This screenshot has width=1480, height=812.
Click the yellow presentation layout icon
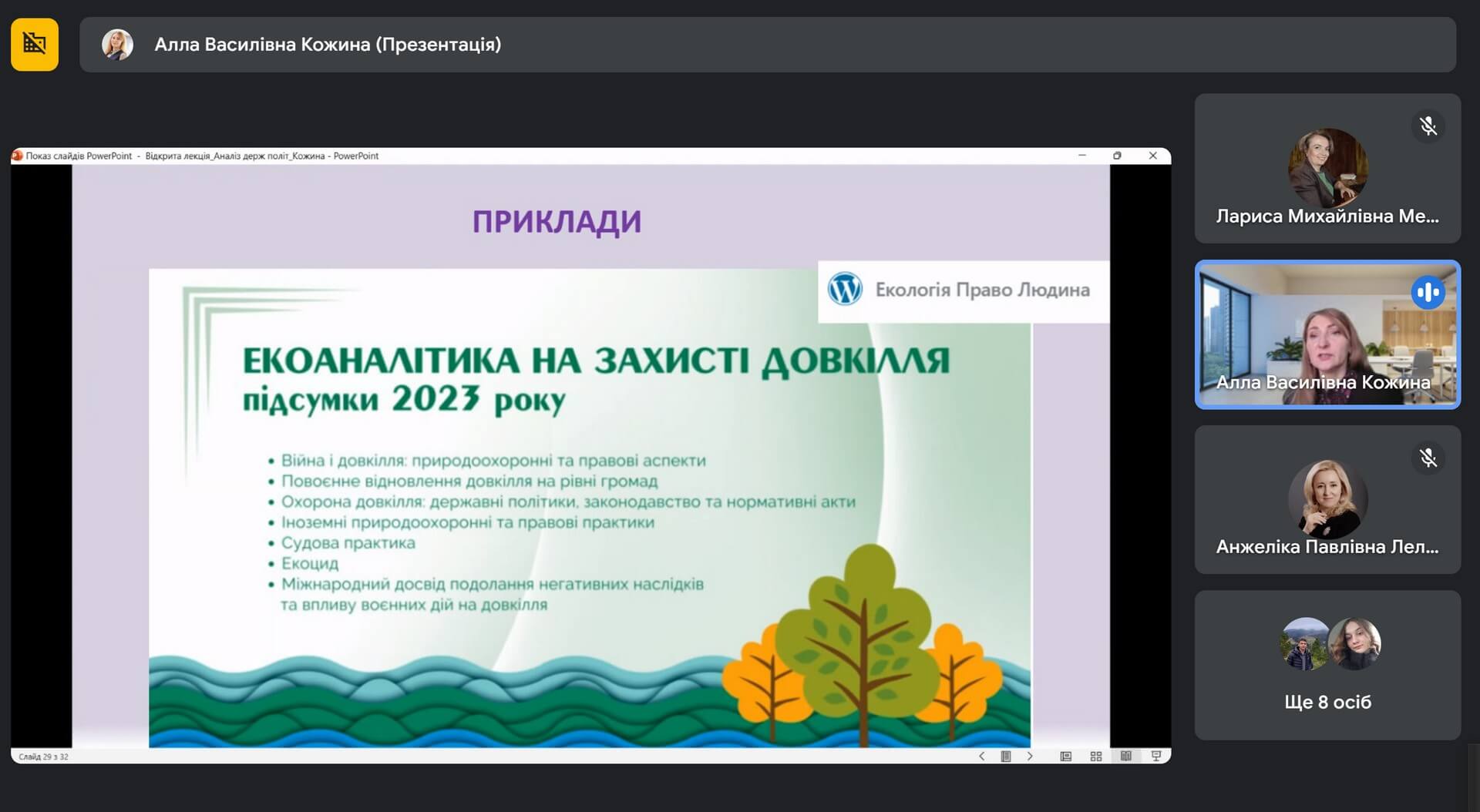coord(35,44)
